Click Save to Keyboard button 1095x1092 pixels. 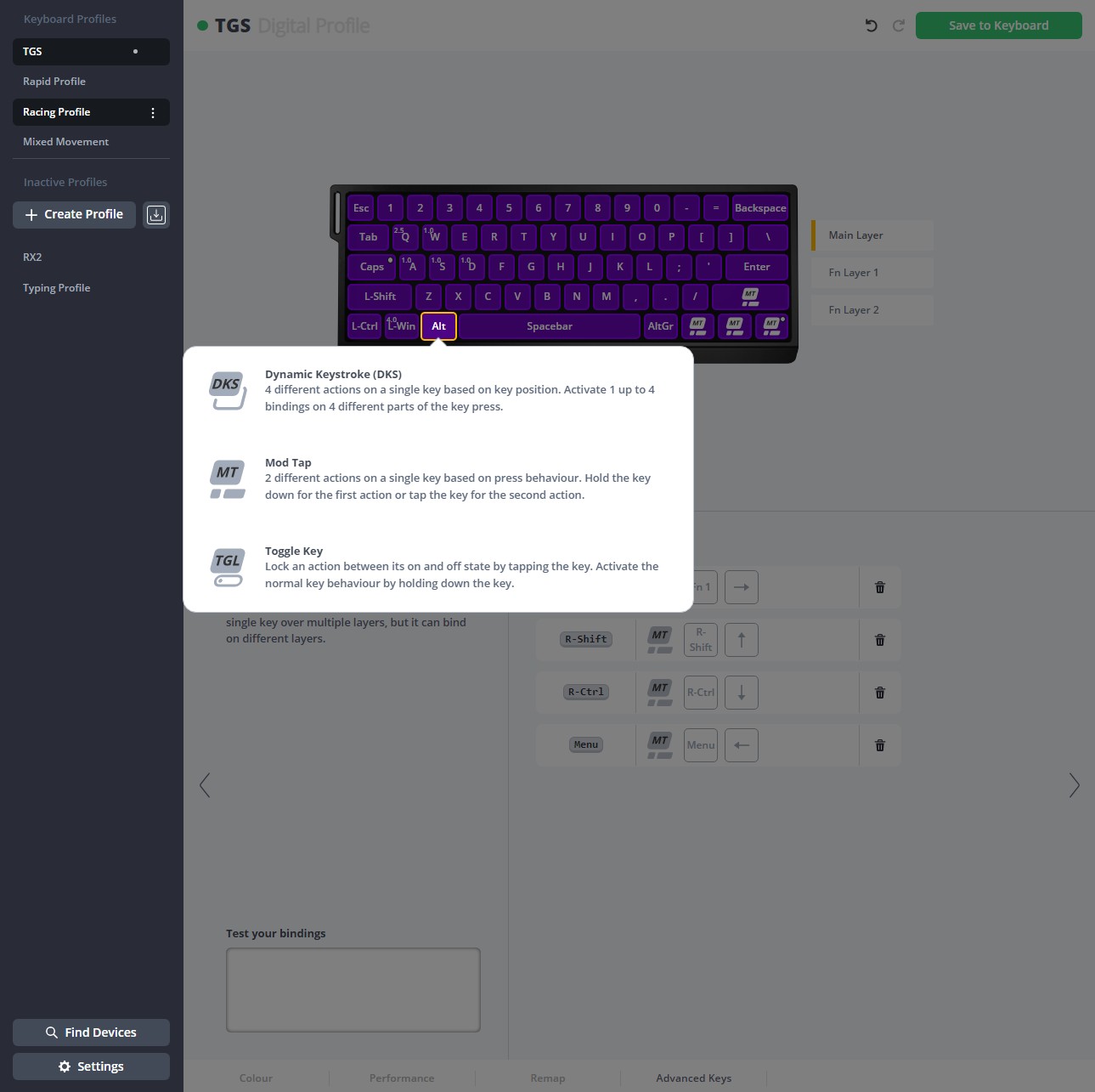999,25
